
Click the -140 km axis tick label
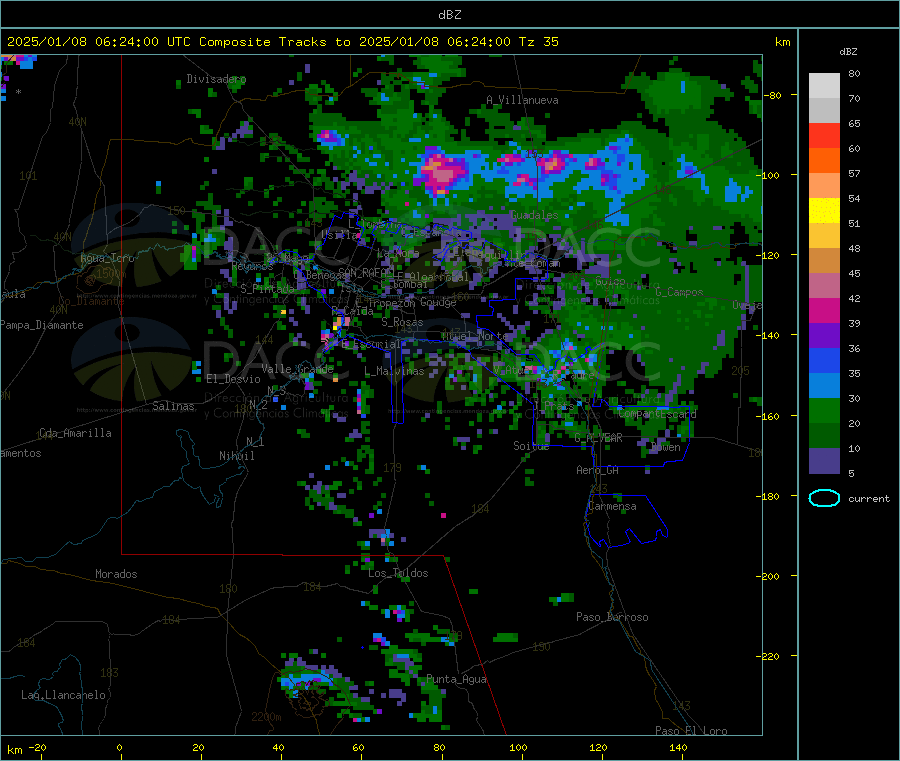coord(770,335)
